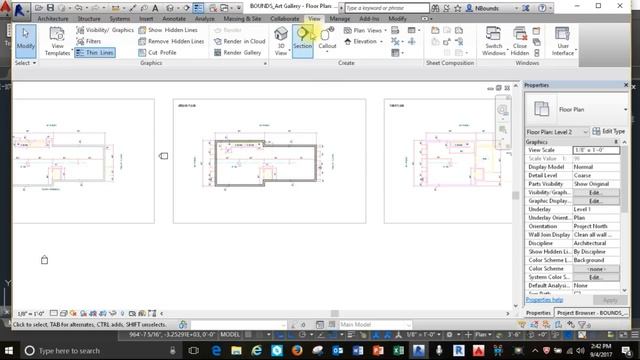Screen dimensions: 640x360
Task: Click horizontal scrollbar thumb in drawing area
Action: pyautogui.click(x=335, y=313)
